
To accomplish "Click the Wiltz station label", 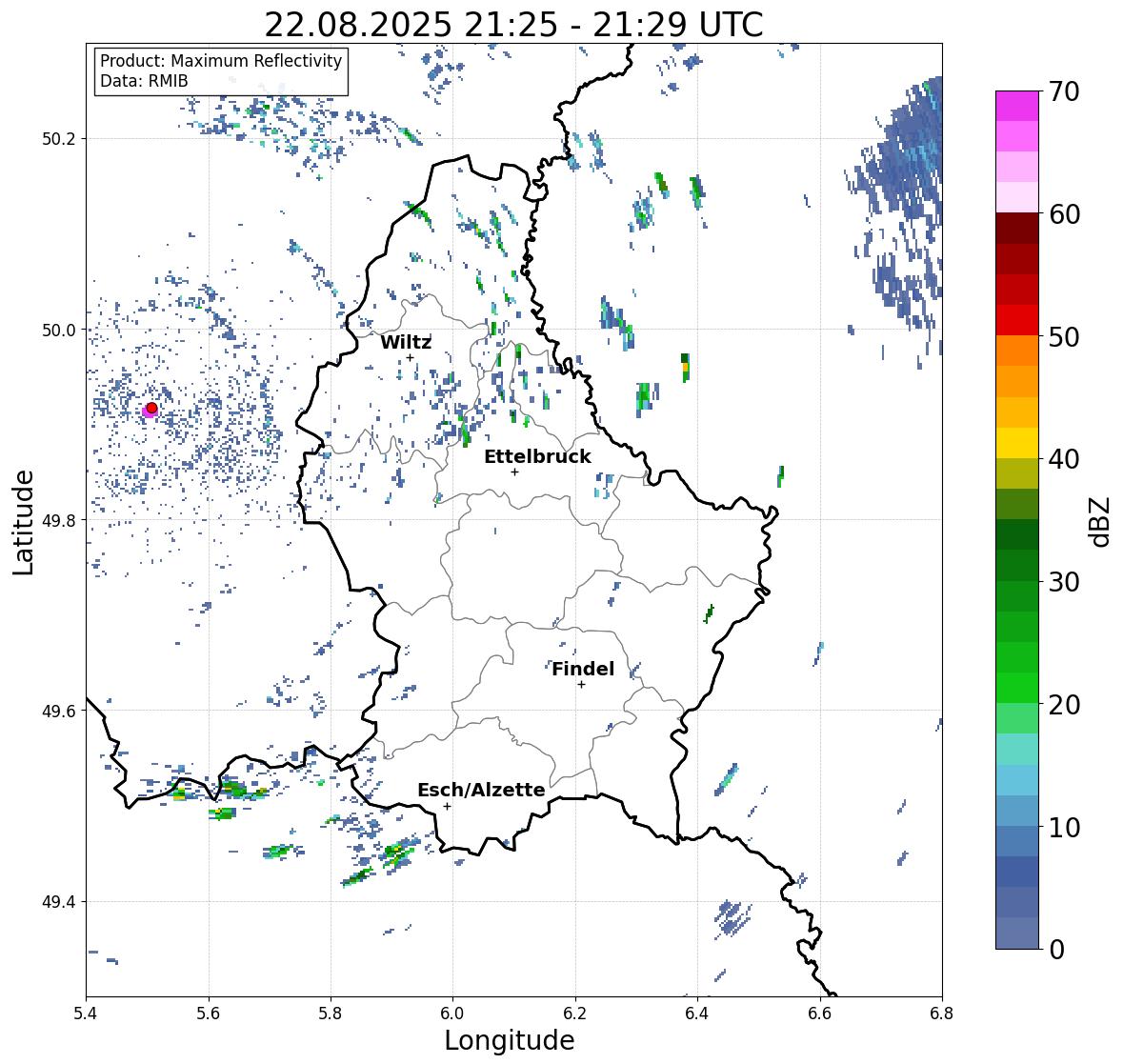I will click(x=406, y=342).
